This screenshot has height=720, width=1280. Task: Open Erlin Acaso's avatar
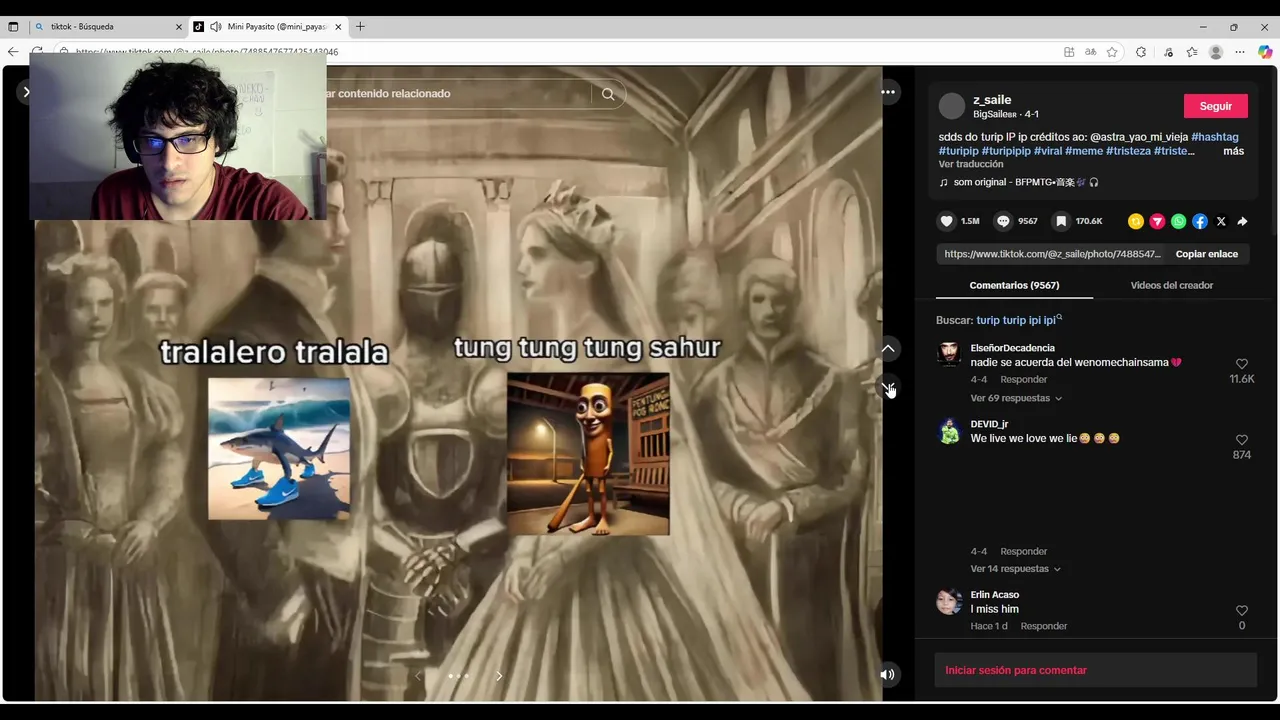(x=949, y=601)
